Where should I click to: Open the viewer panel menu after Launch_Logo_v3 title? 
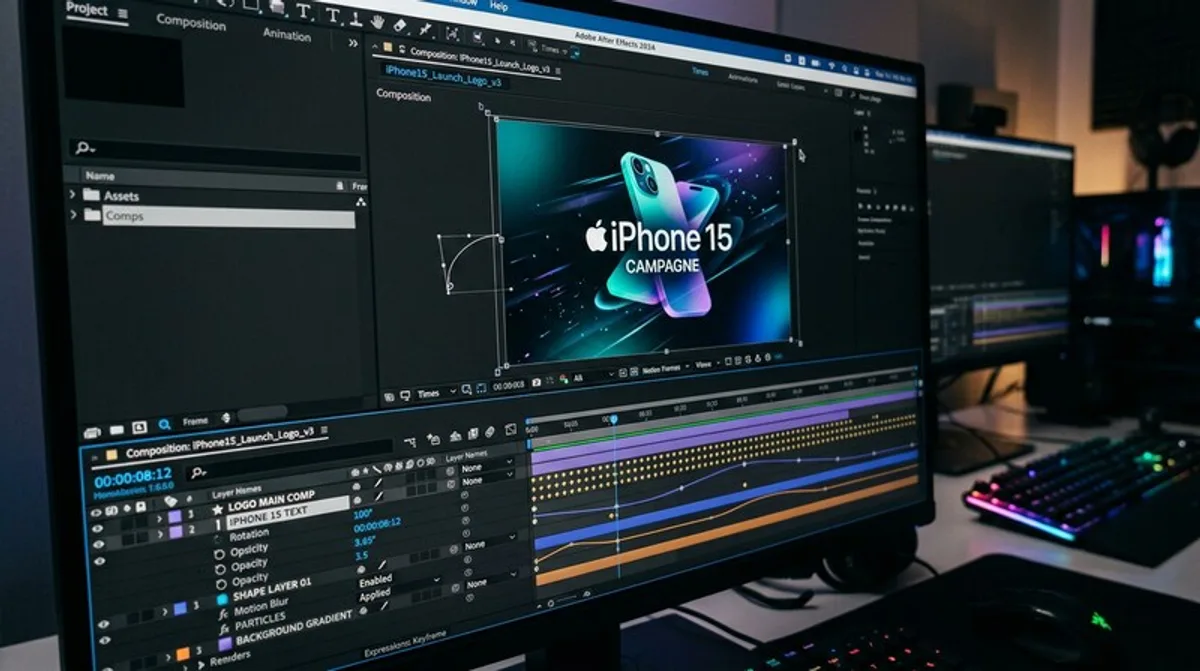pyautogui.click(x=557, y=72)
